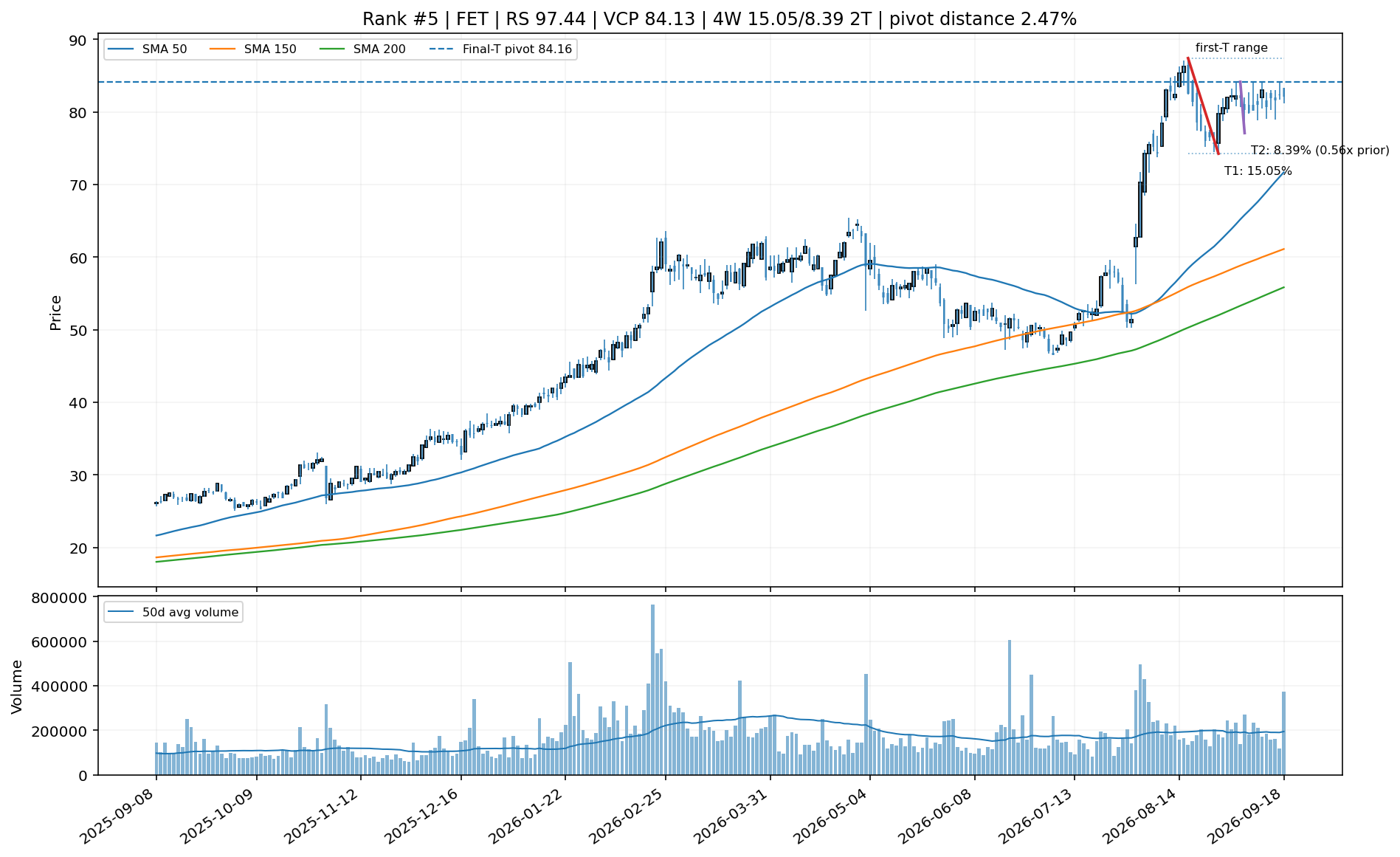Click the 'T2: 8.39% (0.56x prior)' annotation
The width and height of the screenshot is (1400, 857).
coord(1320,151)
